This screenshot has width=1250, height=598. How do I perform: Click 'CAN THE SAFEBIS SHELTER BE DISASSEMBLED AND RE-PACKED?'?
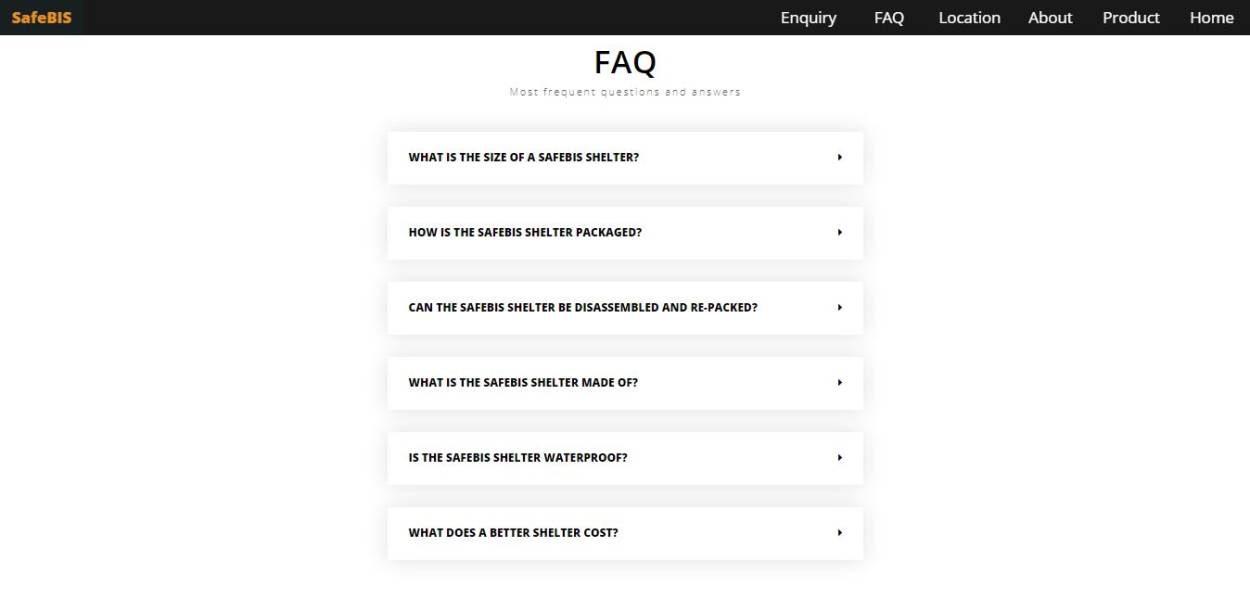(x=582, y=308)
